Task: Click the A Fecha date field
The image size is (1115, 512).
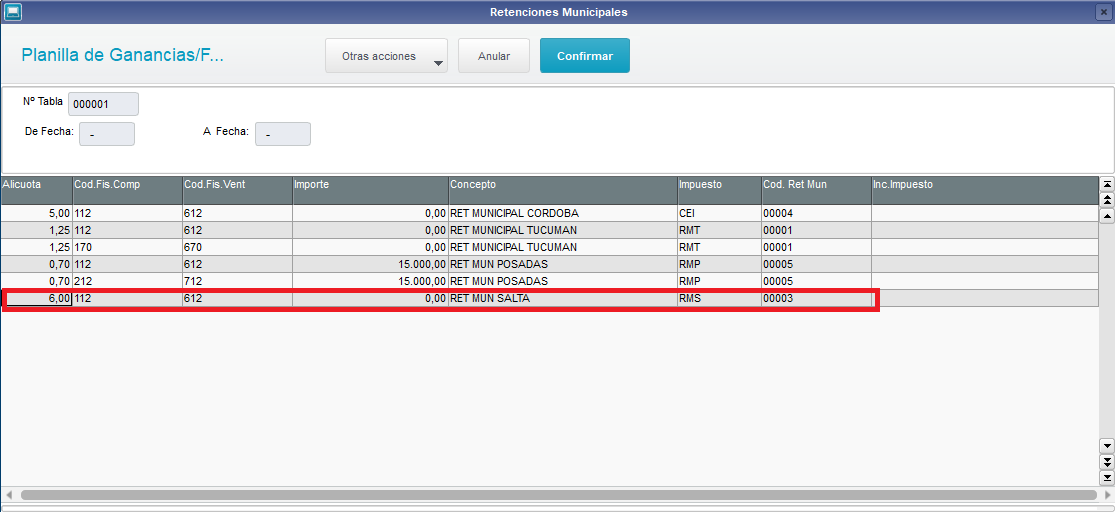Action: click(282, 134)
